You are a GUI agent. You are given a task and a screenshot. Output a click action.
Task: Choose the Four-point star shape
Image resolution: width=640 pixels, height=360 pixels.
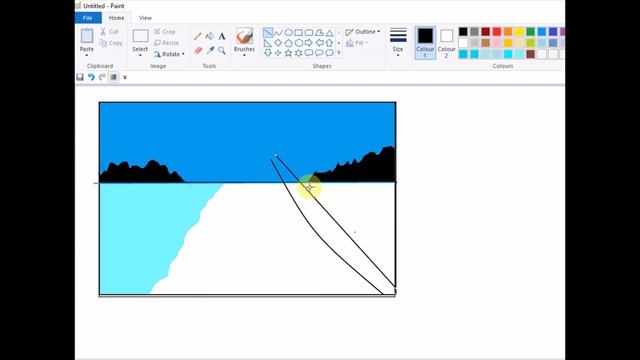point(278,53)
